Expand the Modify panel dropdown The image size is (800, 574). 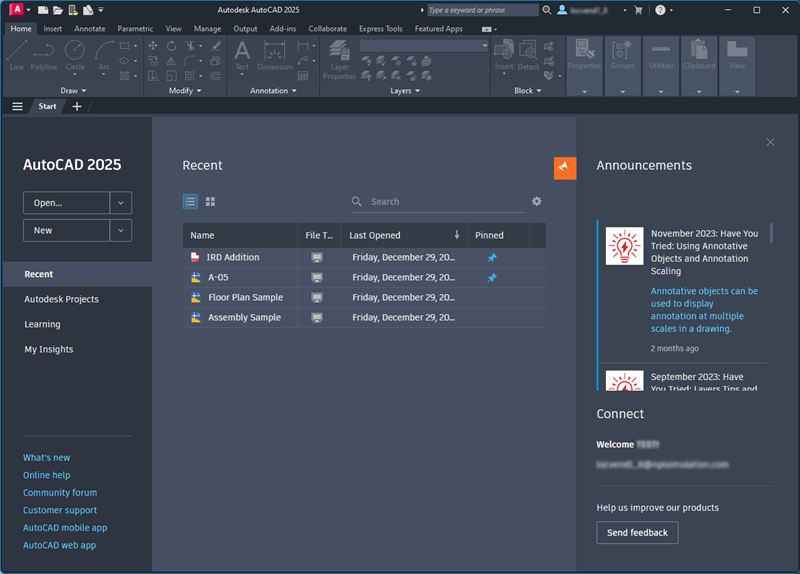point(185,91)
